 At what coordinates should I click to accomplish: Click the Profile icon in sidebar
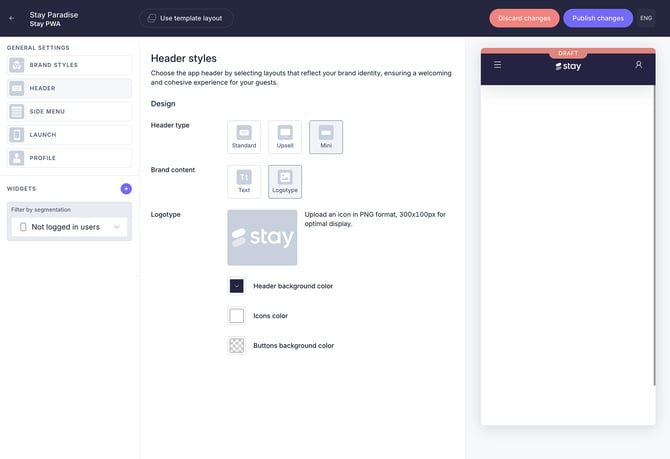[x=17, y=158]
